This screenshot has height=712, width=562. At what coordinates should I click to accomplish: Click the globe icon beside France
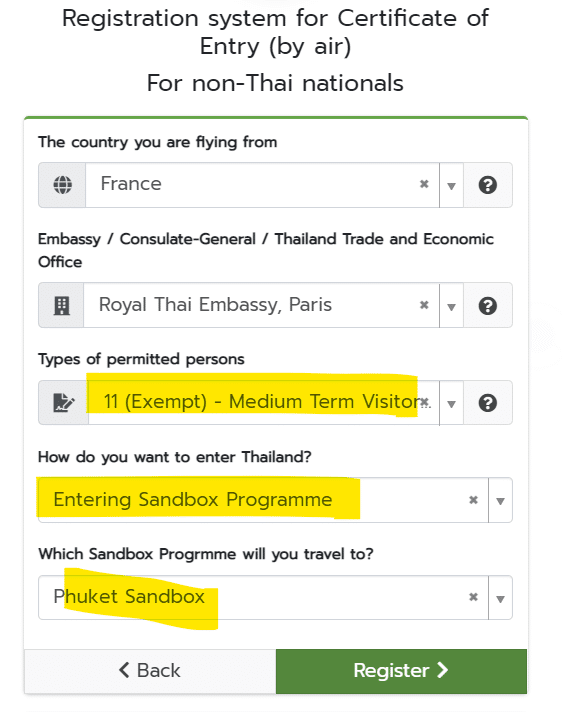click(x=63, y=185)
